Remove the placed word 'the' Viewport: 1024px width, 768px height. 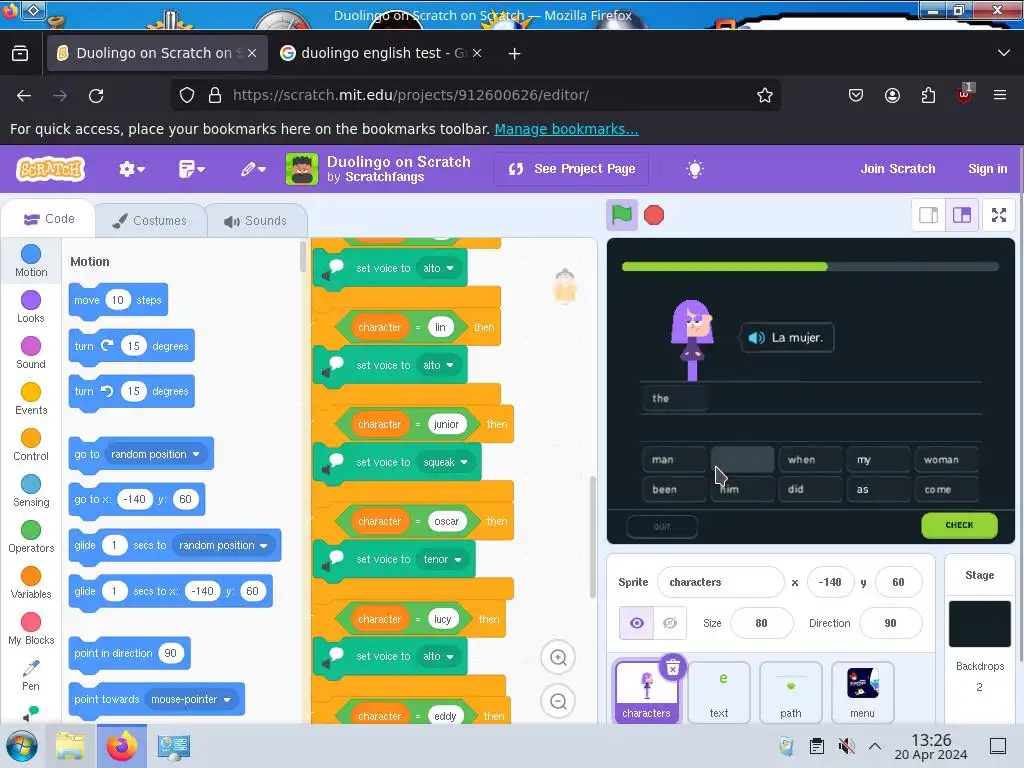click(674, 398)
